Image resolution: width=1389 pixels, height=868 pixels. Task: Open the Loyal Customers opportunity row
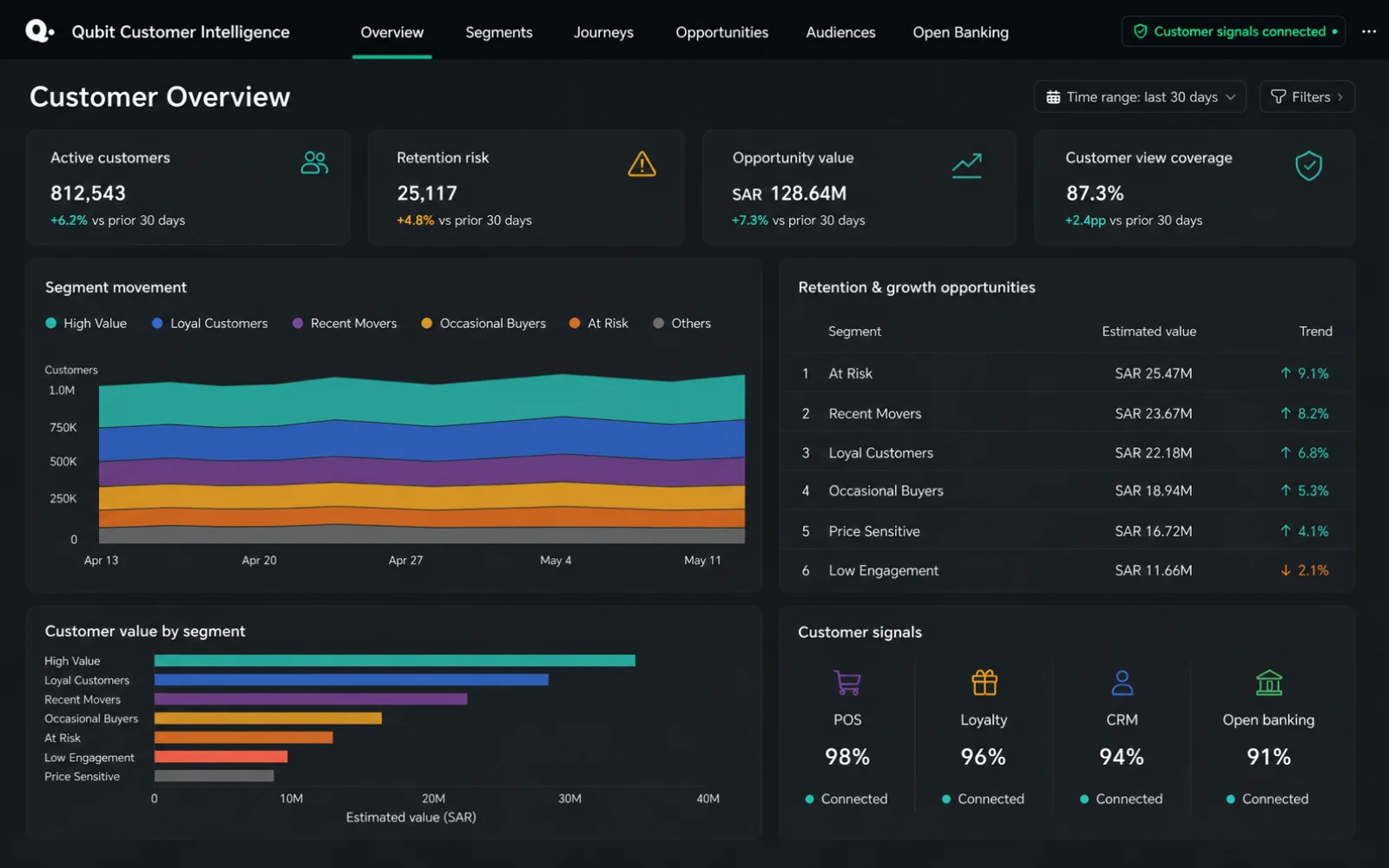coord(1067,452)
